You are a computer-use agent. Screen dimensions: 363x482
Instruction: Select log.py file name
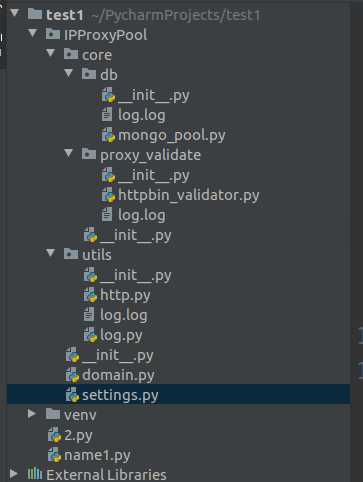[121, 336]
